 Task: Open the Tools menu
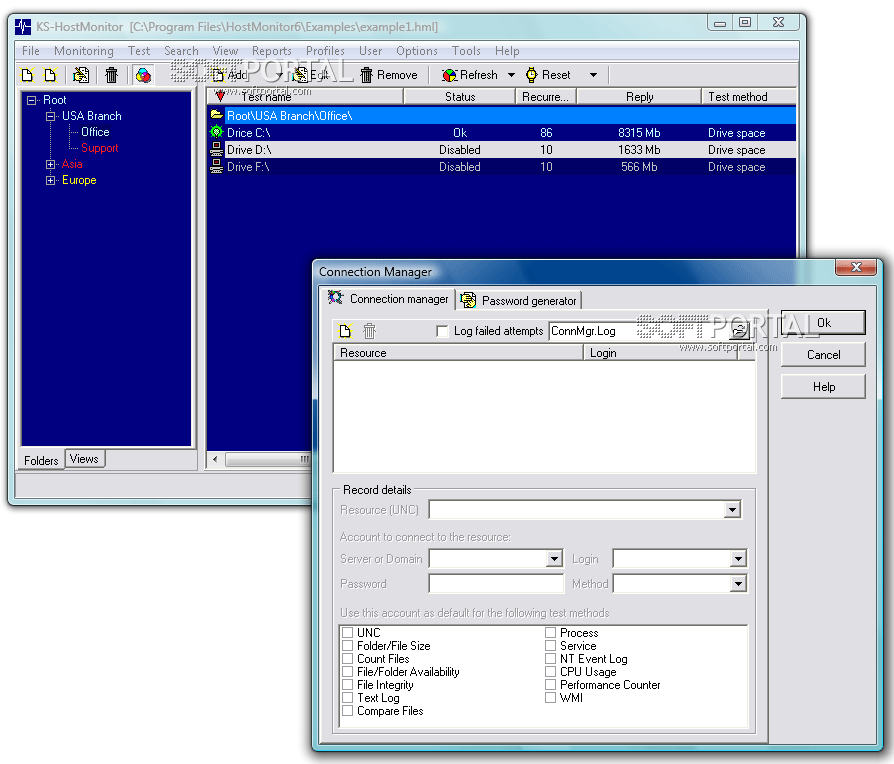466,51
